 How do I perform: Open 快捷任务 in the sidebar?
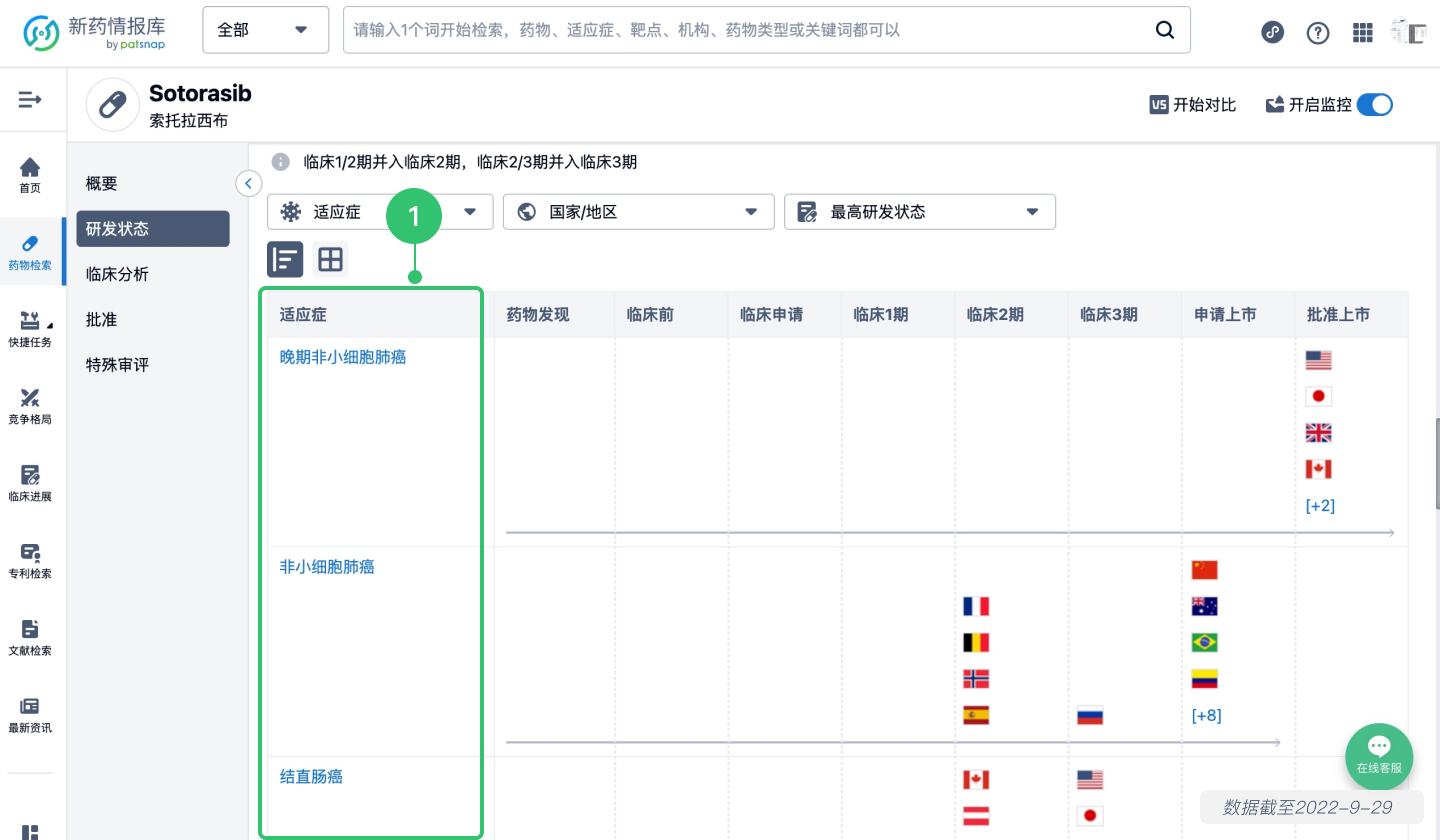pos(31,330)
